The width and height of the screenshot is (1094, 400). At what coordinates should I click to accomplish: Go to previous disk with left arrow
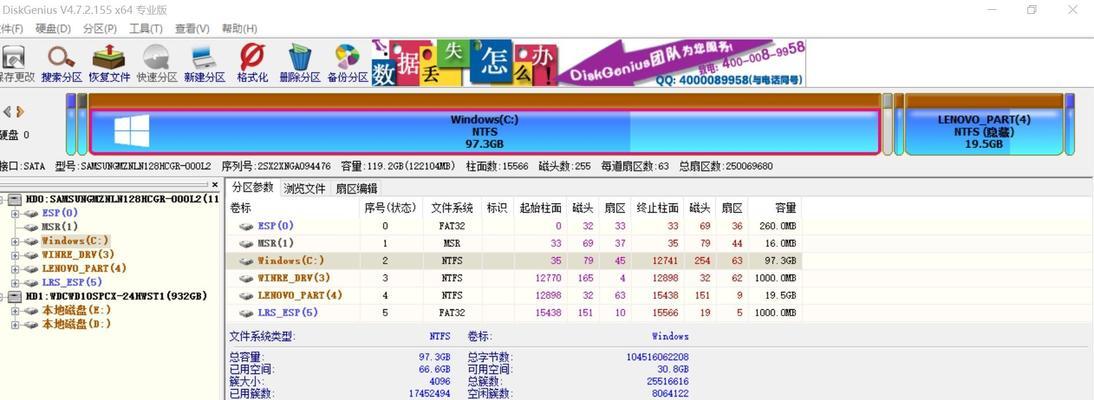[x=8, y=112]
